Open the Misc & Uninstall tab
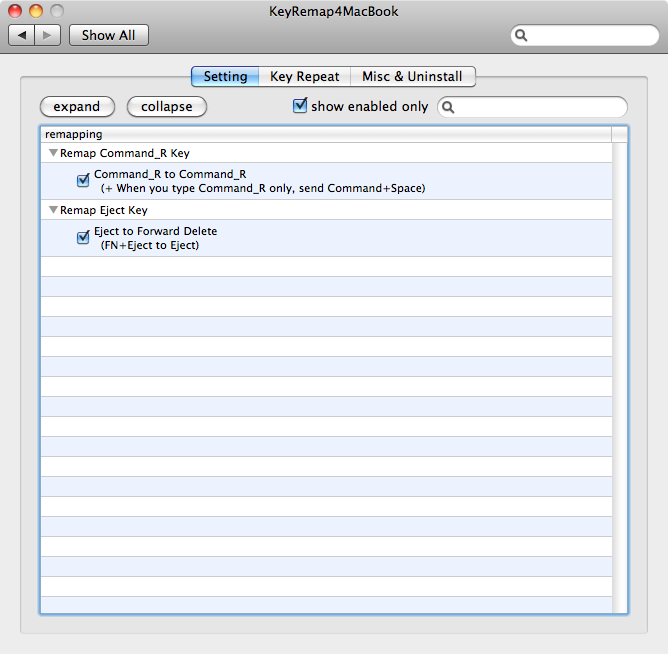668x654 pixels. pyautogui.click(x=412, y=77)
